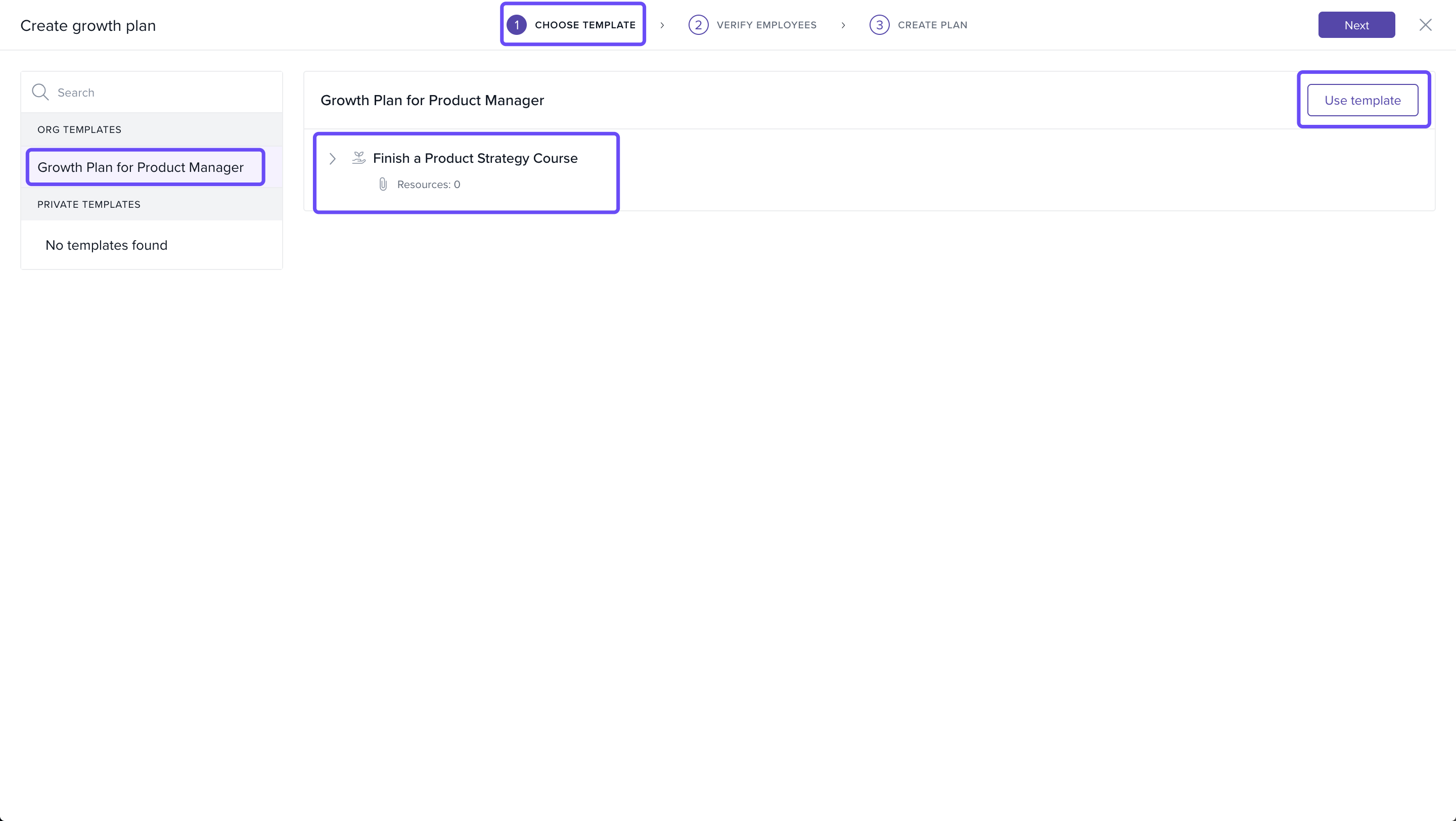Image resolution: width=1456 pixels, height=821 pixels.
Task: Click the Finish a Product Strategy Course title
Action: 475,158
